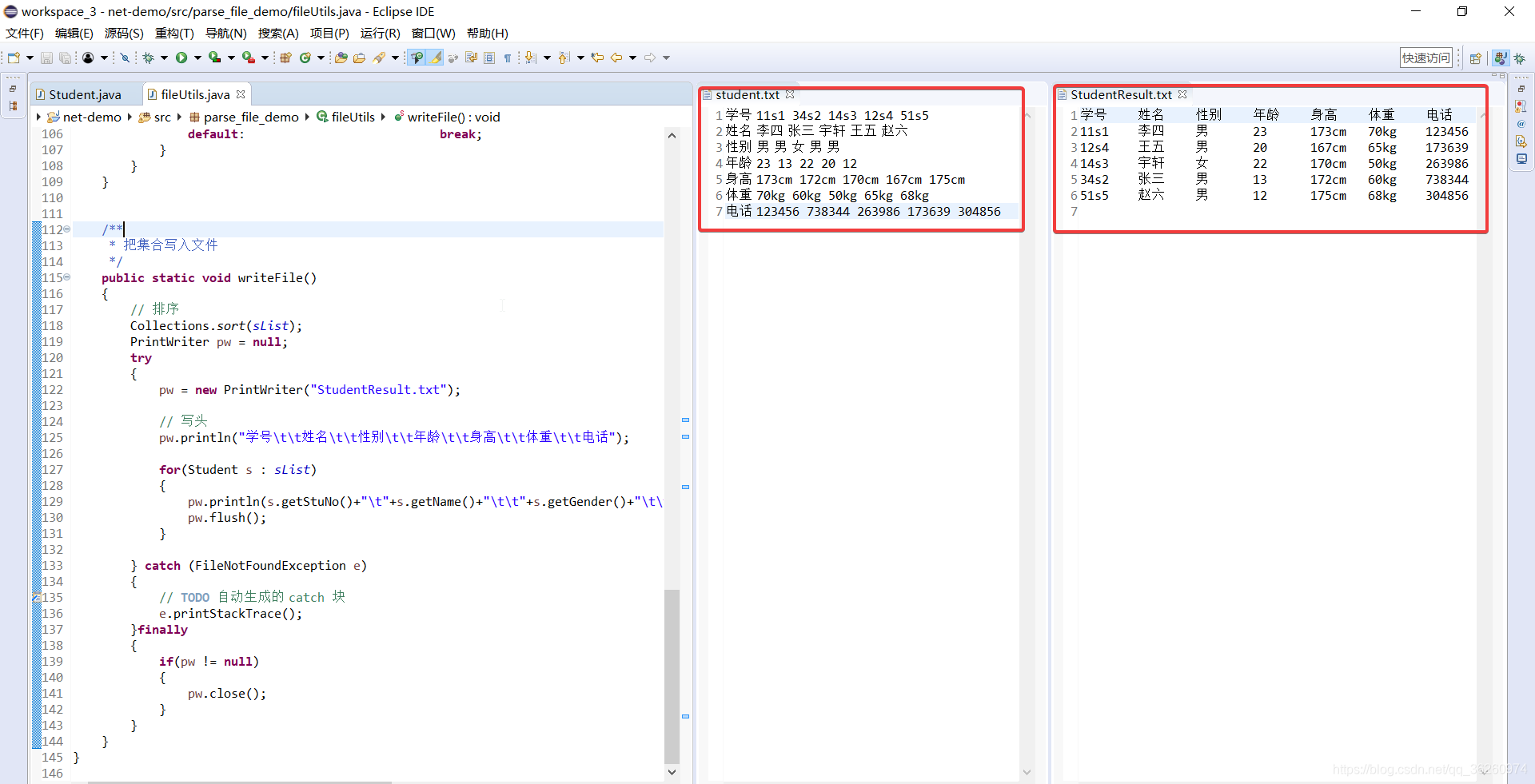This screenshot has height=784, width=1535.
Task: Open the New file dropdown arrow
Action: pos(30,58)
